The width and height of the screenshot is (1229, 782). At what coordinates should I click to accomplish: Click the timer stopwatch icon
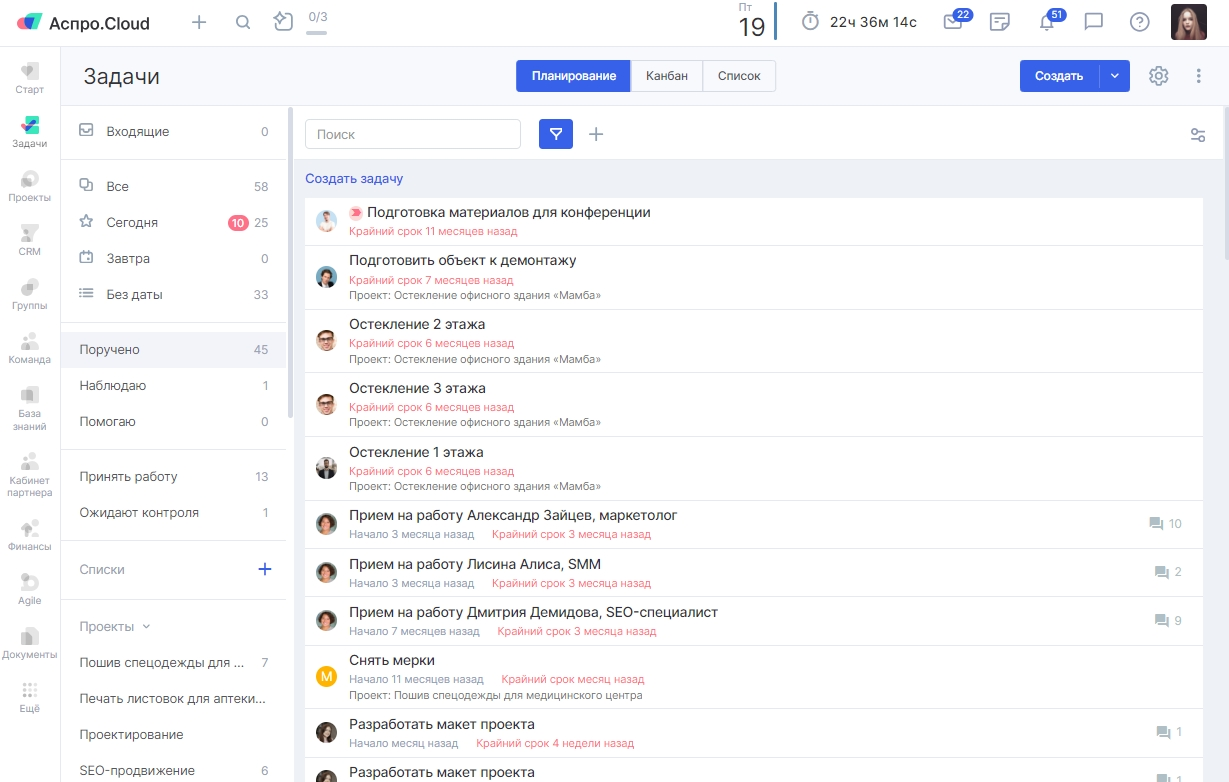(811, 22)
